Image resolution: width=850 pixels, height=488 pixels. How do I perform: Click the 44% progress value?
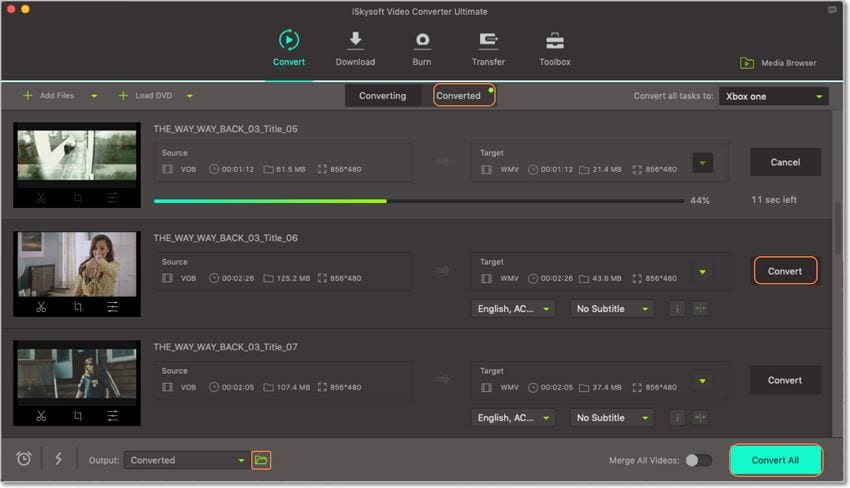(700, 201)
